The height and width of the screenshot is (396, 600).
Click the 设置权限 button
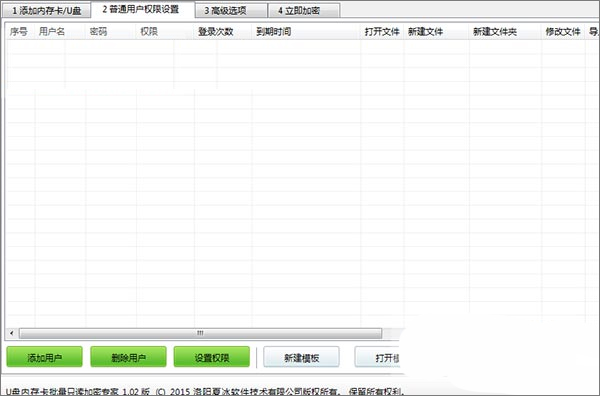click(x=212, y=357)
